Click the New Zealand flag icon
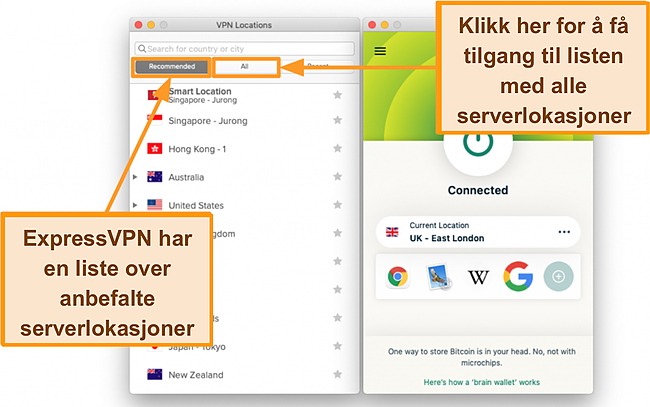650x407 pixels. [x=155, y=374]
